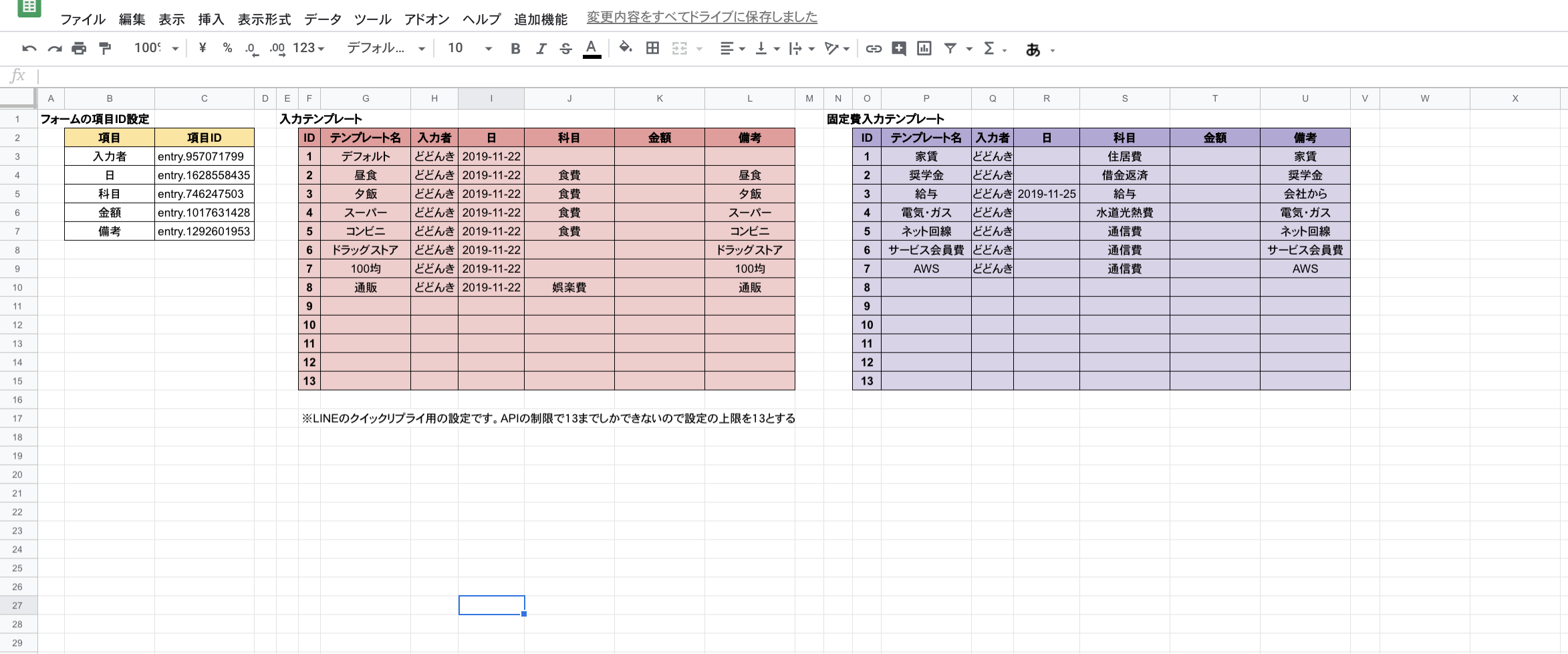Expand the text color picker
This screenshot has height=654, width=1568.
pos(591,49)
